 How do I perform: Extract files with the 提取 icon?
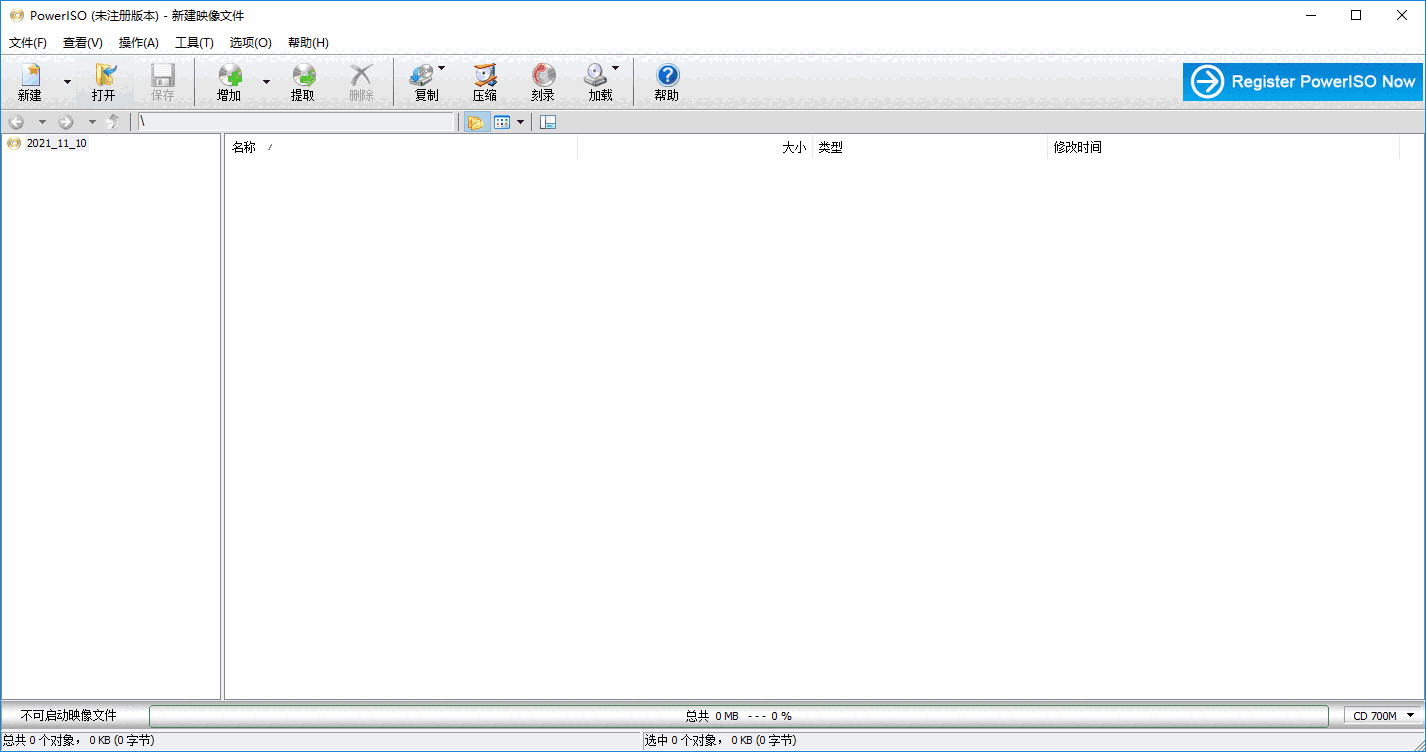click(x=303, y=80)
